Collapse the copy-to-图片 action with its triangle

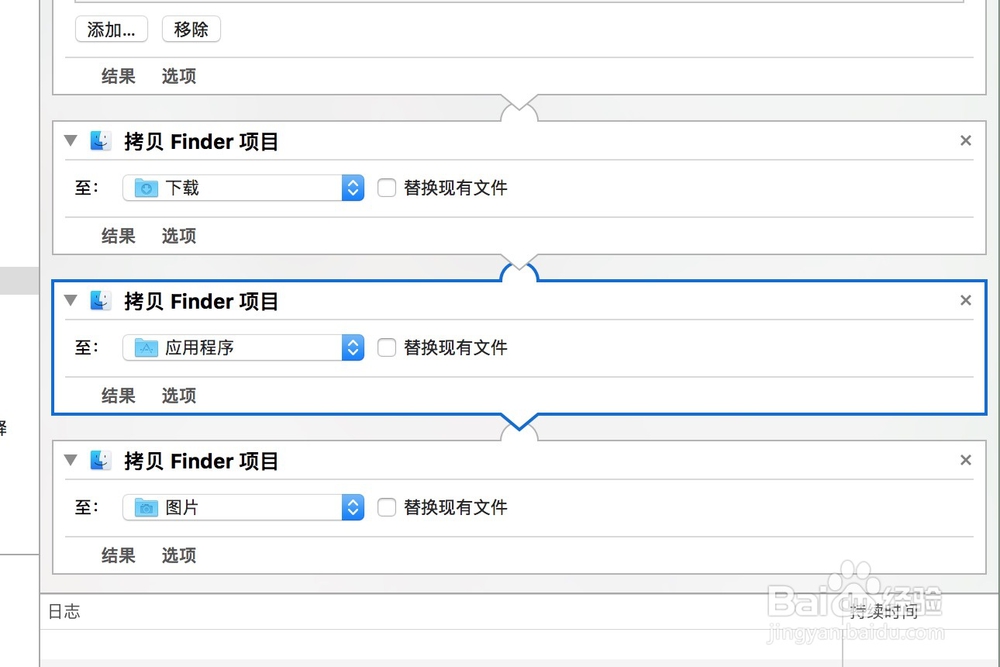click(70, 461)
